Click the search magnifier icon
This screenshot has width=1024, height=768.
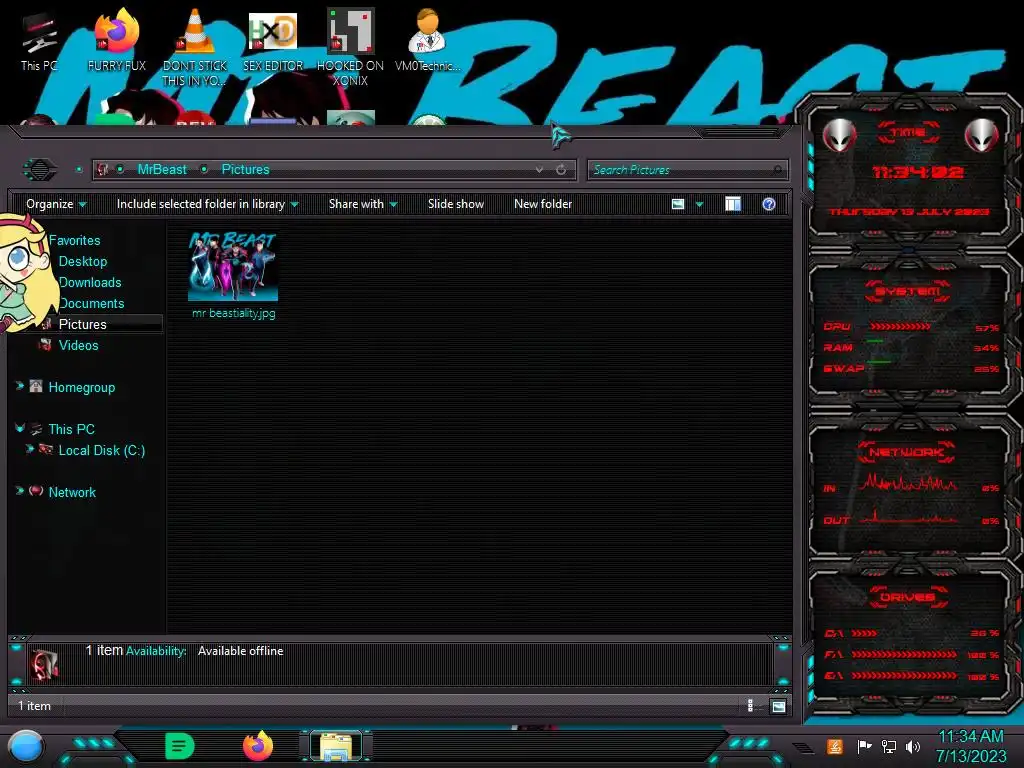(x=777, y=170)
